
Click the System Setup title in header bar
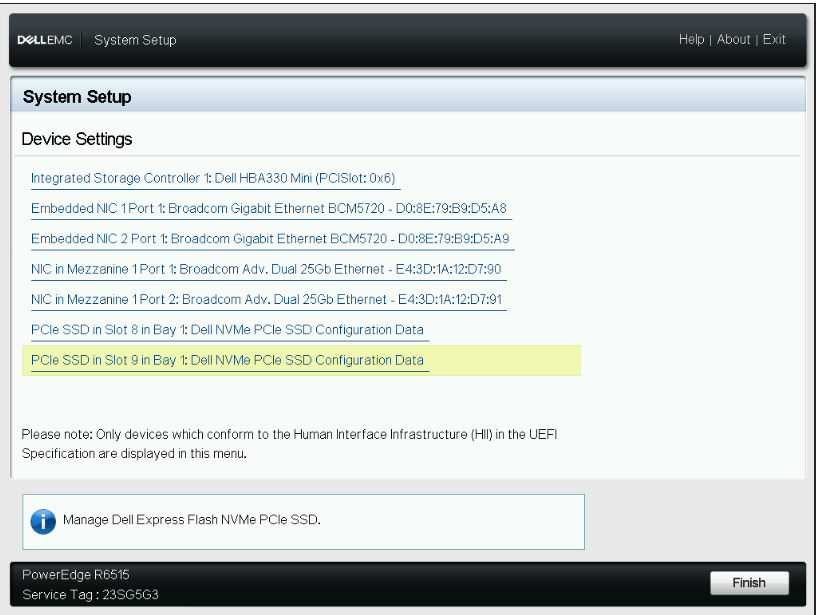(x=135, y=40)
